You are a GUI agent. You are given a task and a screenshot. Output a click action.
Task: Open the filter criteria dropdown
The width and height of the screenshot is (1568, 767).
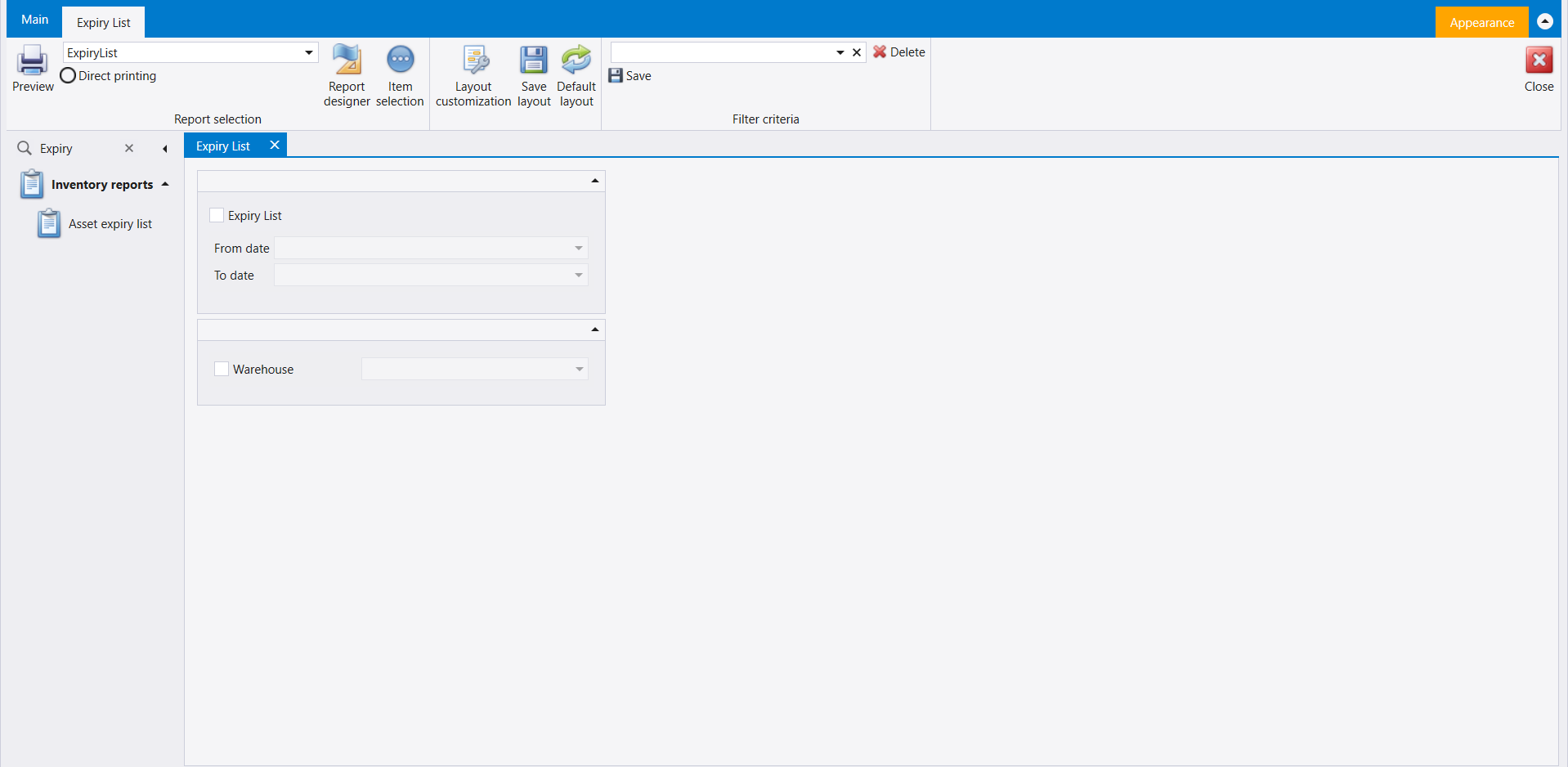click(x=840, y=52)
